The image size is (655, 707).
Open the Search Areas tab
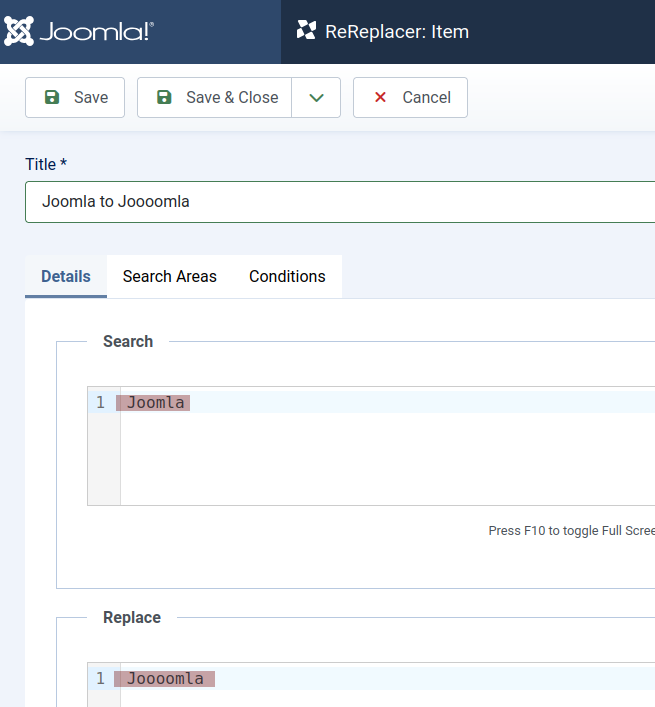pyautogui.click(x=169, y=276)
